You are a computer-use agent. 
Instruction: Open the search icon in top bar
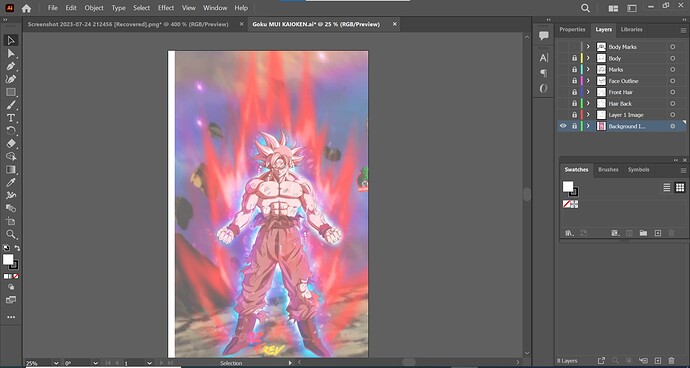[x=585, y=8]
